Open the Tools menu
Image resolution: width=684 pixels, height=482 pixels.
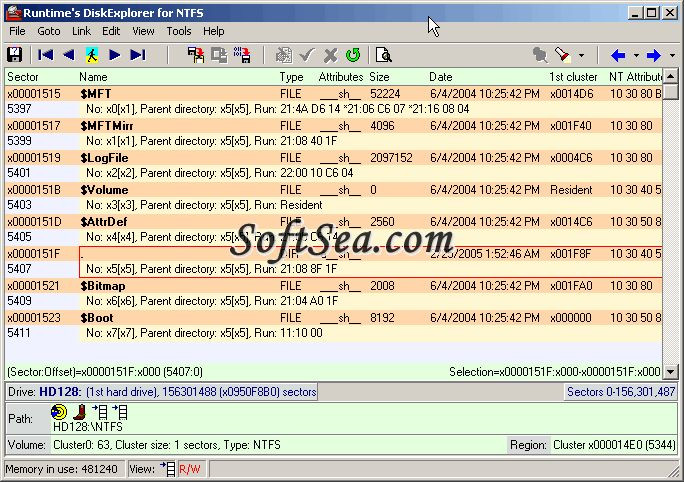point(178,31)
